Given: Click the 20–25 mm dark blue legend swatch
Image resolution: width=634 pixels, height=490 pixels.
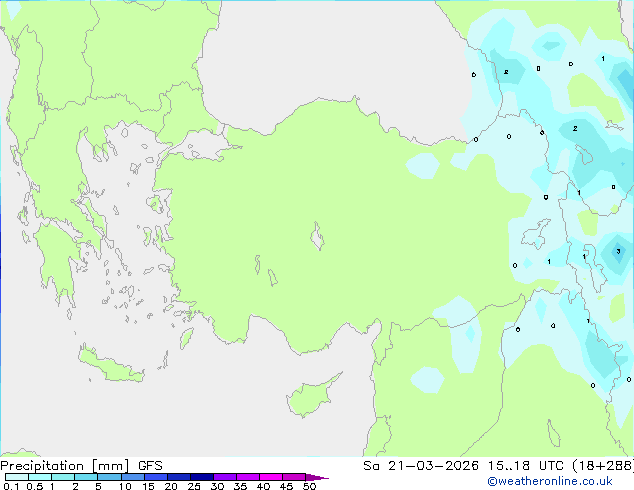Looking at the screenshot, I should 178,477.
